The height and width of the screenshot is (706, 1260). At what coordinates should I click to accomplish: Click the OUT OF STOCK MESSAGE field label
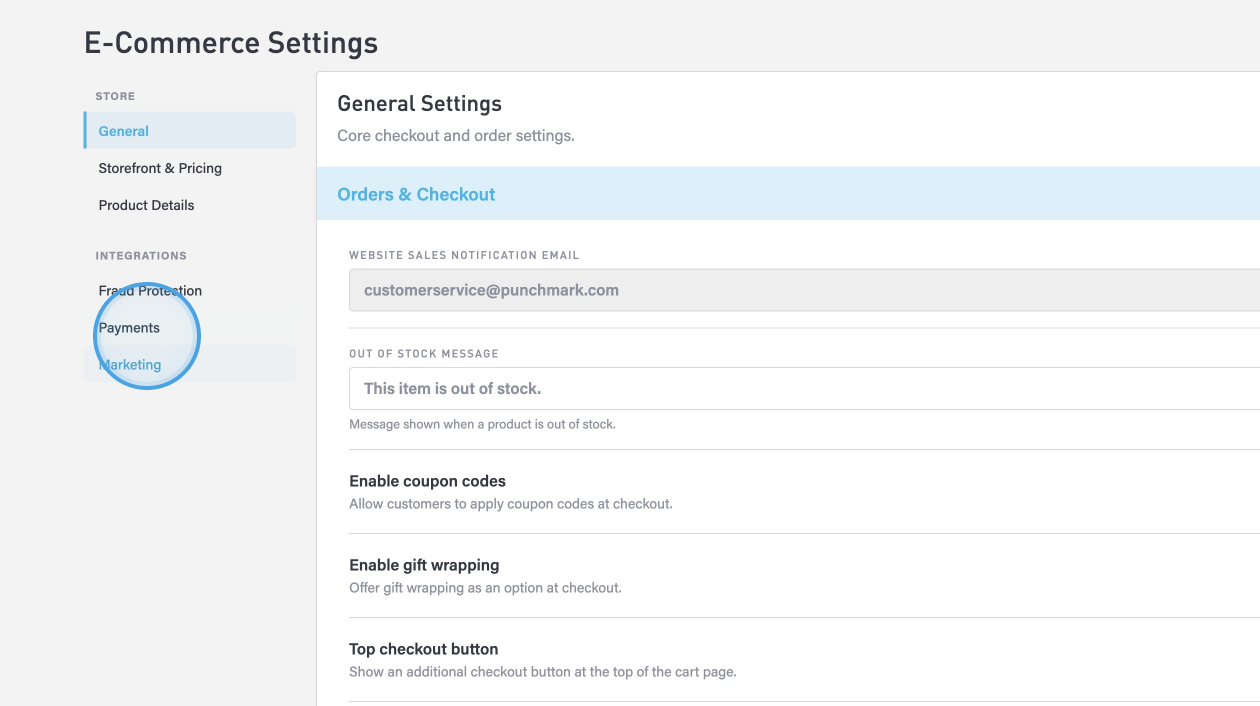(423, 354)
